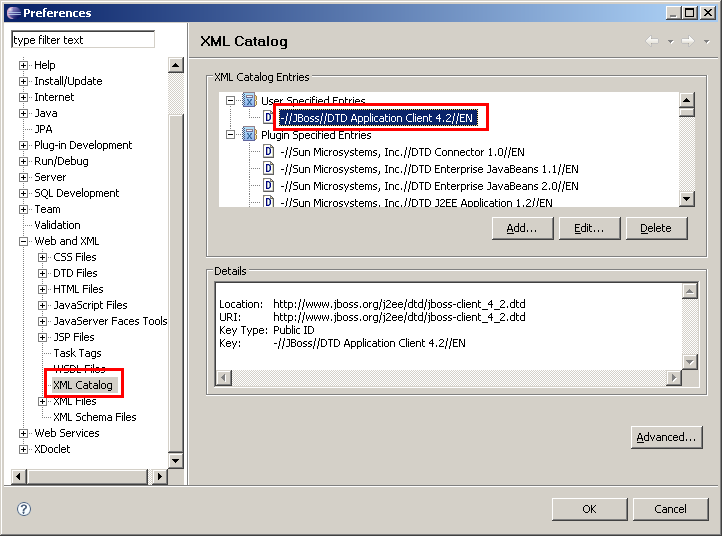Click the forward navigation arrow icon
Viewport: 722px width, 536px height.
(x=688, y=41)
